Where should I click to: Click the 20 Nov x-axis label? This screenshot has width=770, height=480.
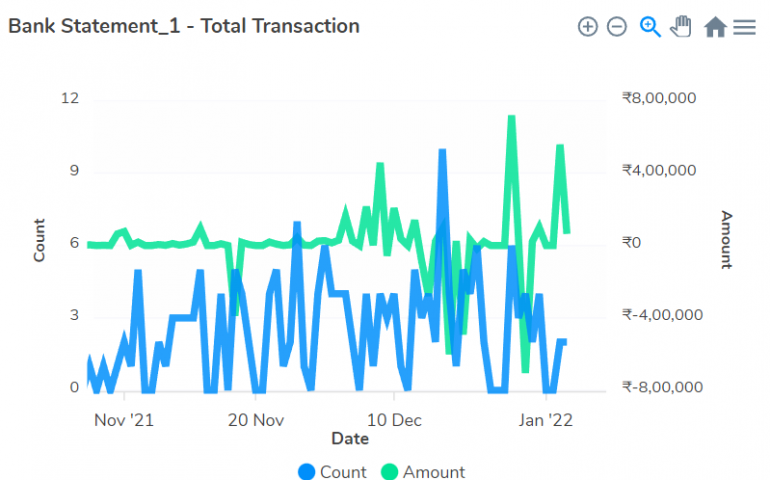[x=257, y=420]
